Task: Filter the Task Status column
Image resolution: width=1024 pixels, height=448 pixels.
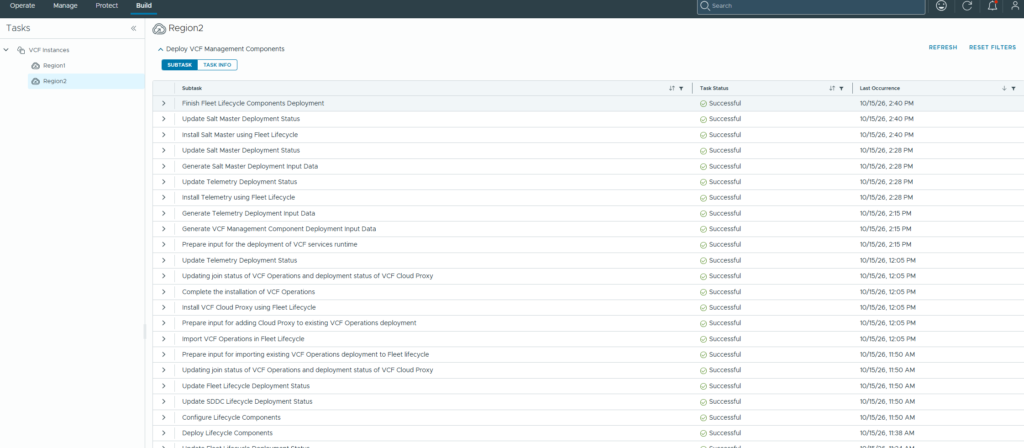Action: point(841,88)
